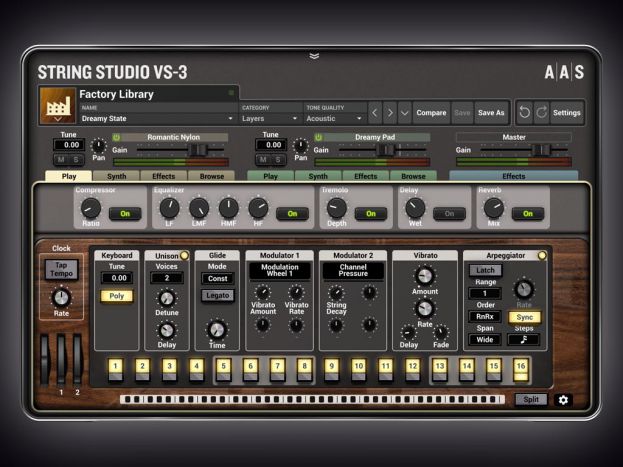Switch to Romantic Nylon Synth tab

[116, 176]
